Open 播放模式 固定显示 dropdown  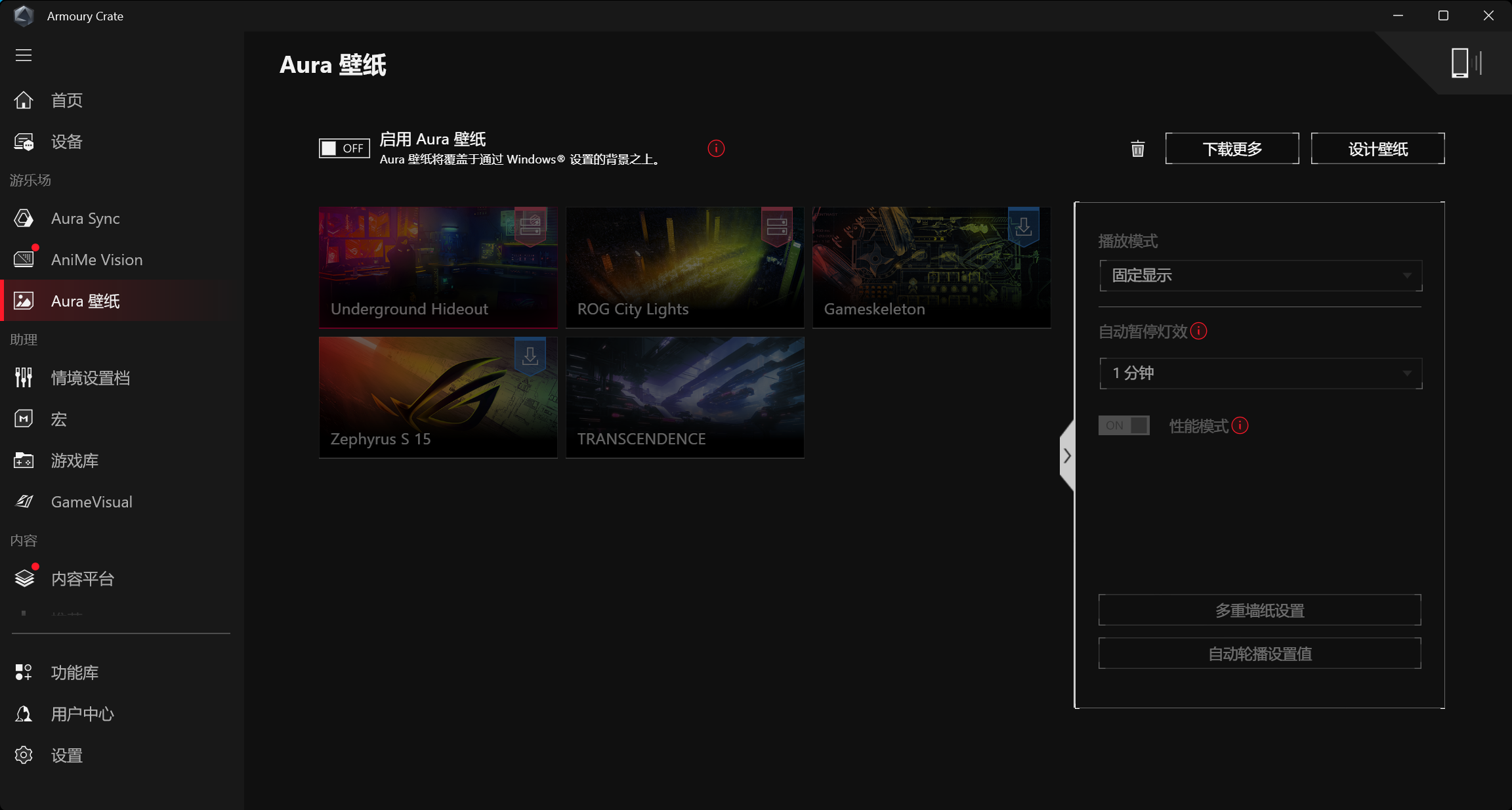point(1261,276)
